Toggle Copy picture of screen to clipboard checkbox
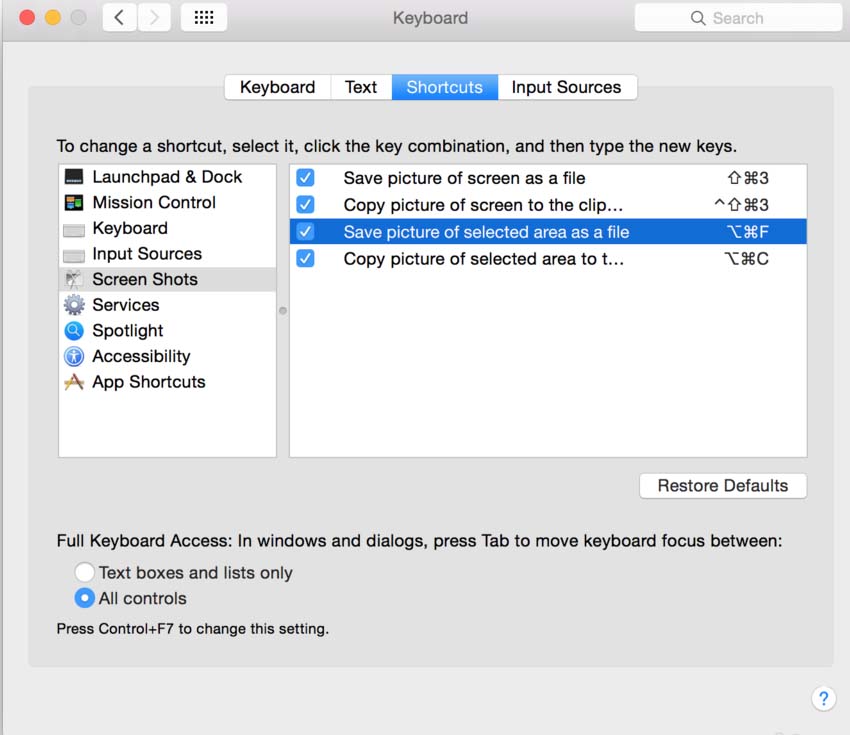 click(x=306, y=205)
